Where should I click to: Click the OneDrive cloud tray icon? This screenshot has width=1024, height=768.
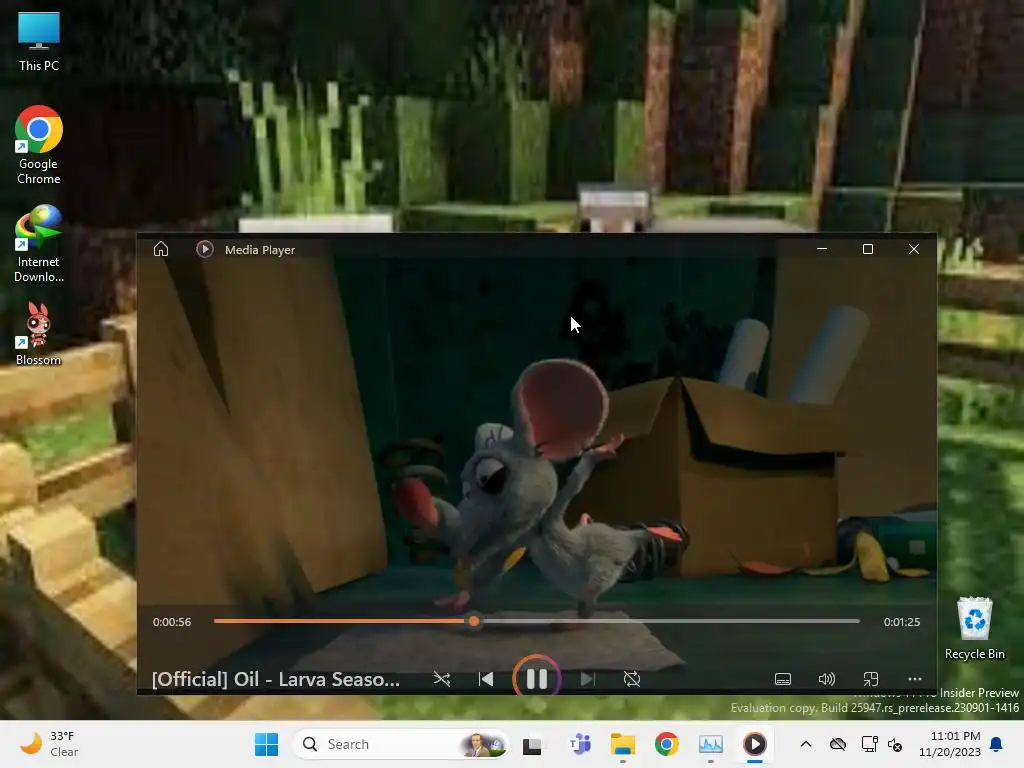pyautogui.click(x=838, y=744)
